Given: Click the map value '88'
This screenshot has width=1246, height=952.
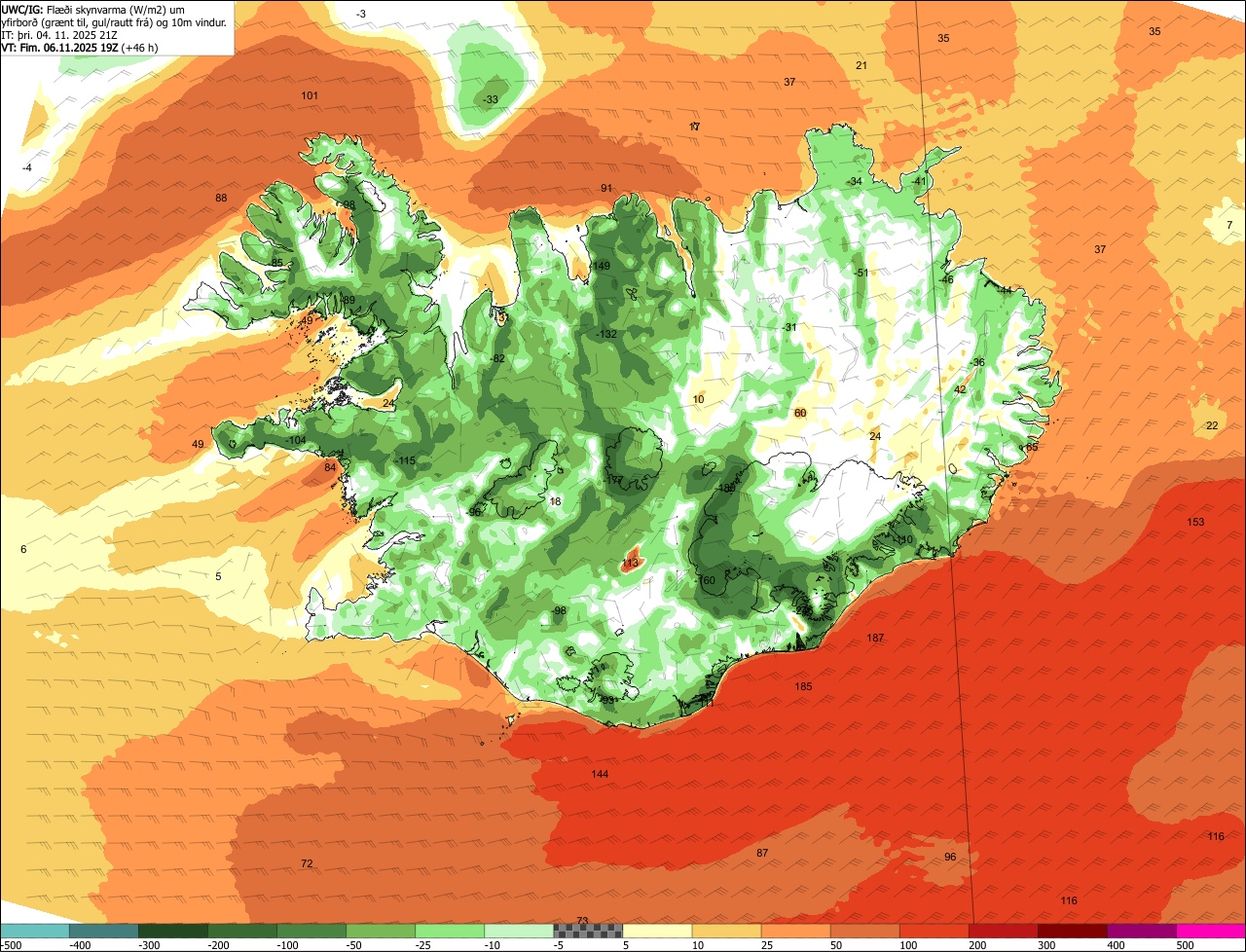Looking at the screenshot, I should point(221,198).
